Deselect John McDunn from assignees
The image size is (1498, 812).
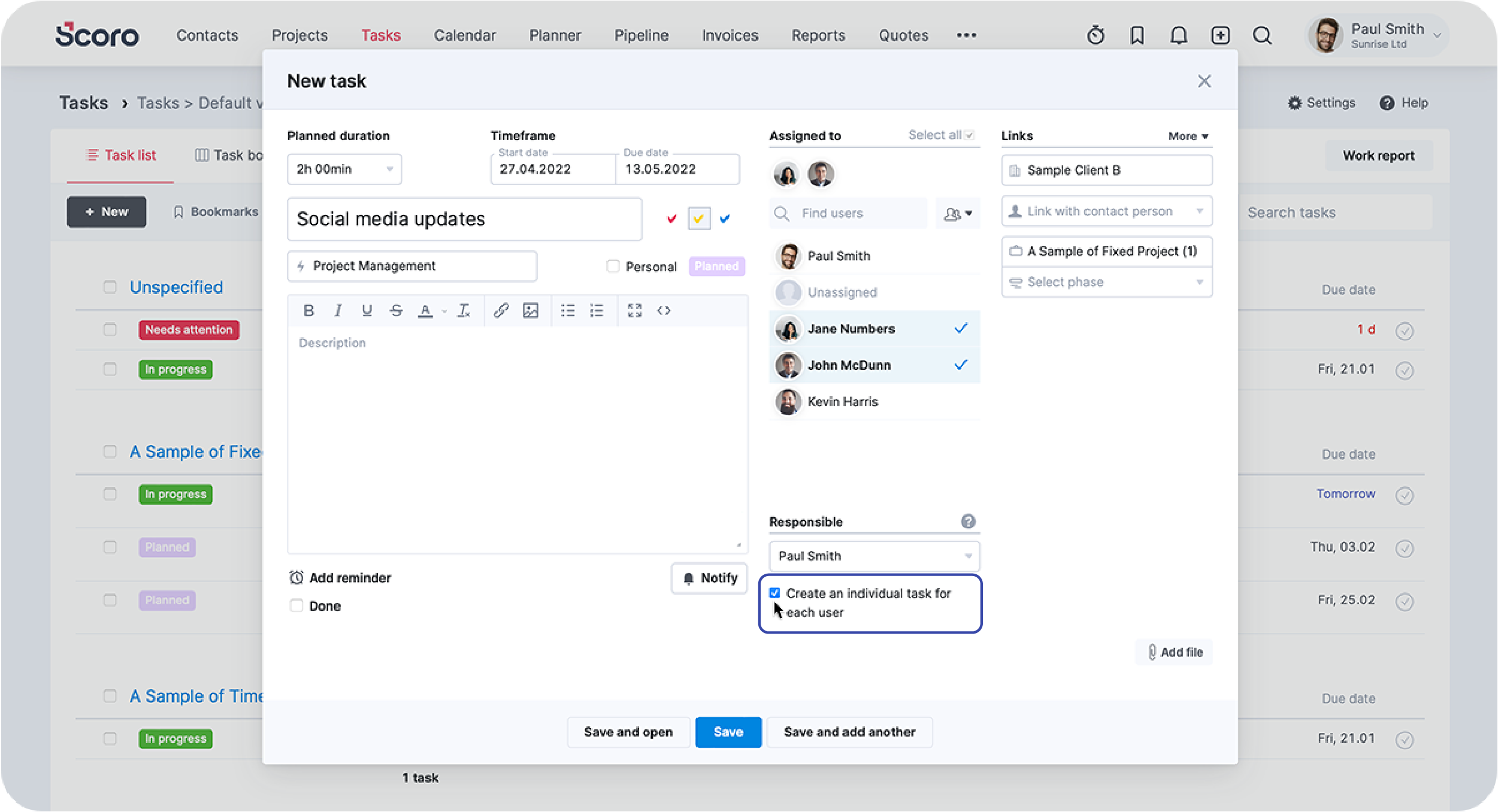point(961,365)
